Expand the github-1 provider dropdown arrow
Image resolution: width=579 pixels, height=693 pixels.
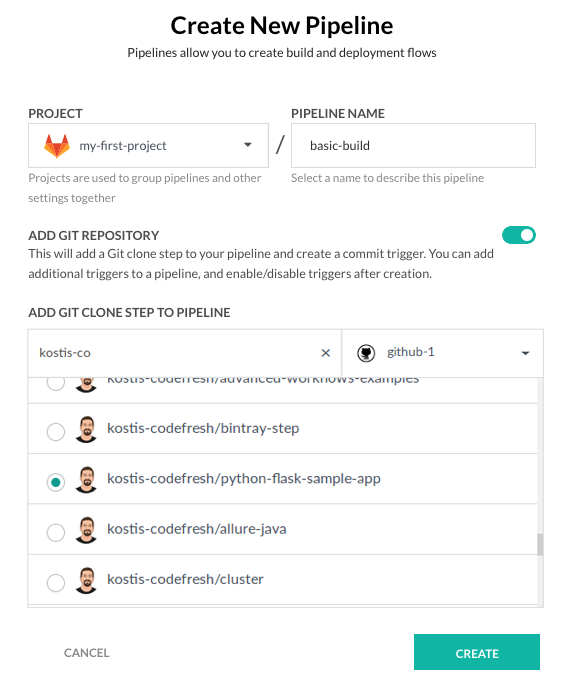(525, 353)
